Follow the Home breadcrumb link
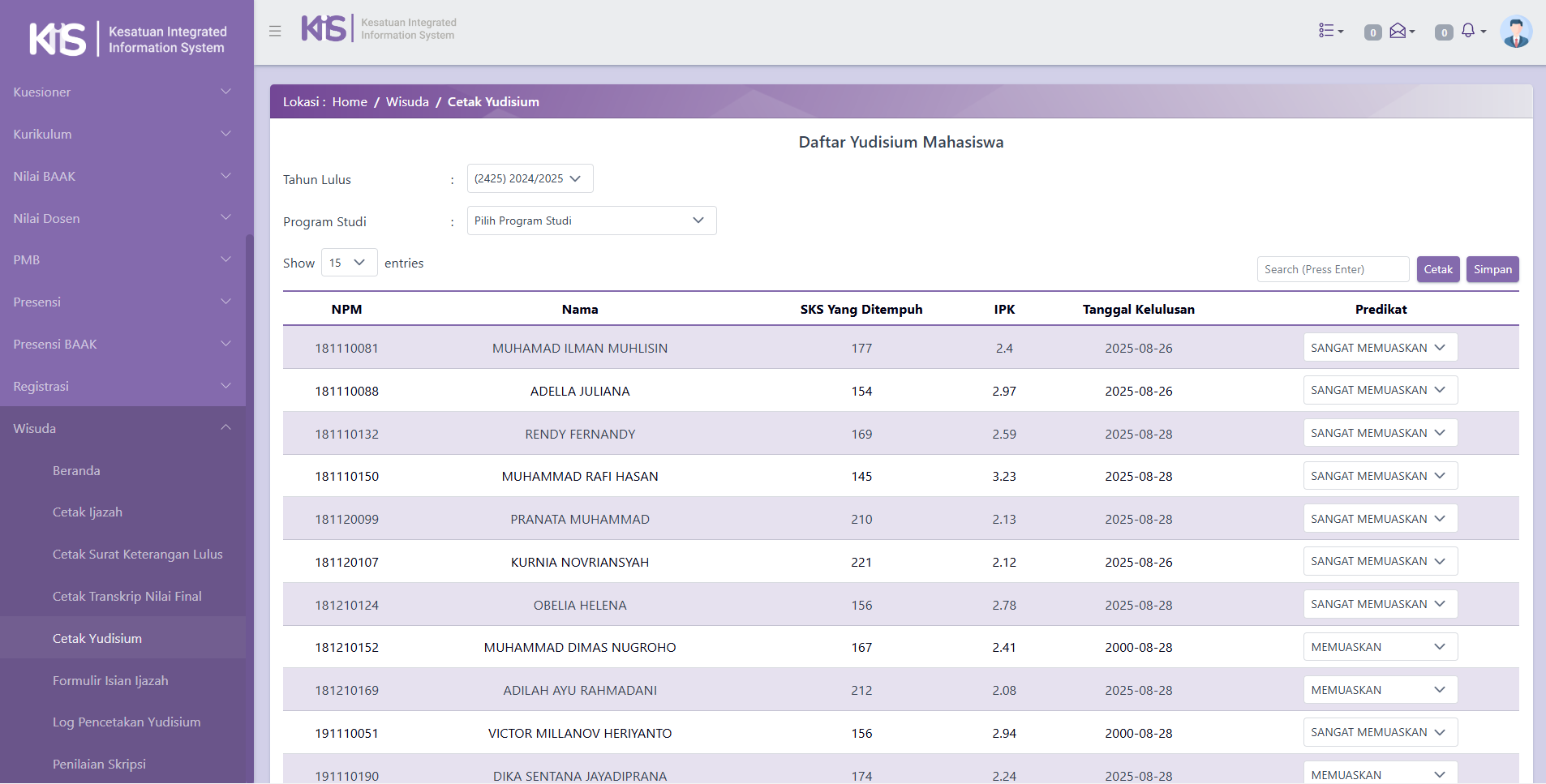Viewport: 1546px width, 784px height. pyautogui.click(x=350, y=102)
